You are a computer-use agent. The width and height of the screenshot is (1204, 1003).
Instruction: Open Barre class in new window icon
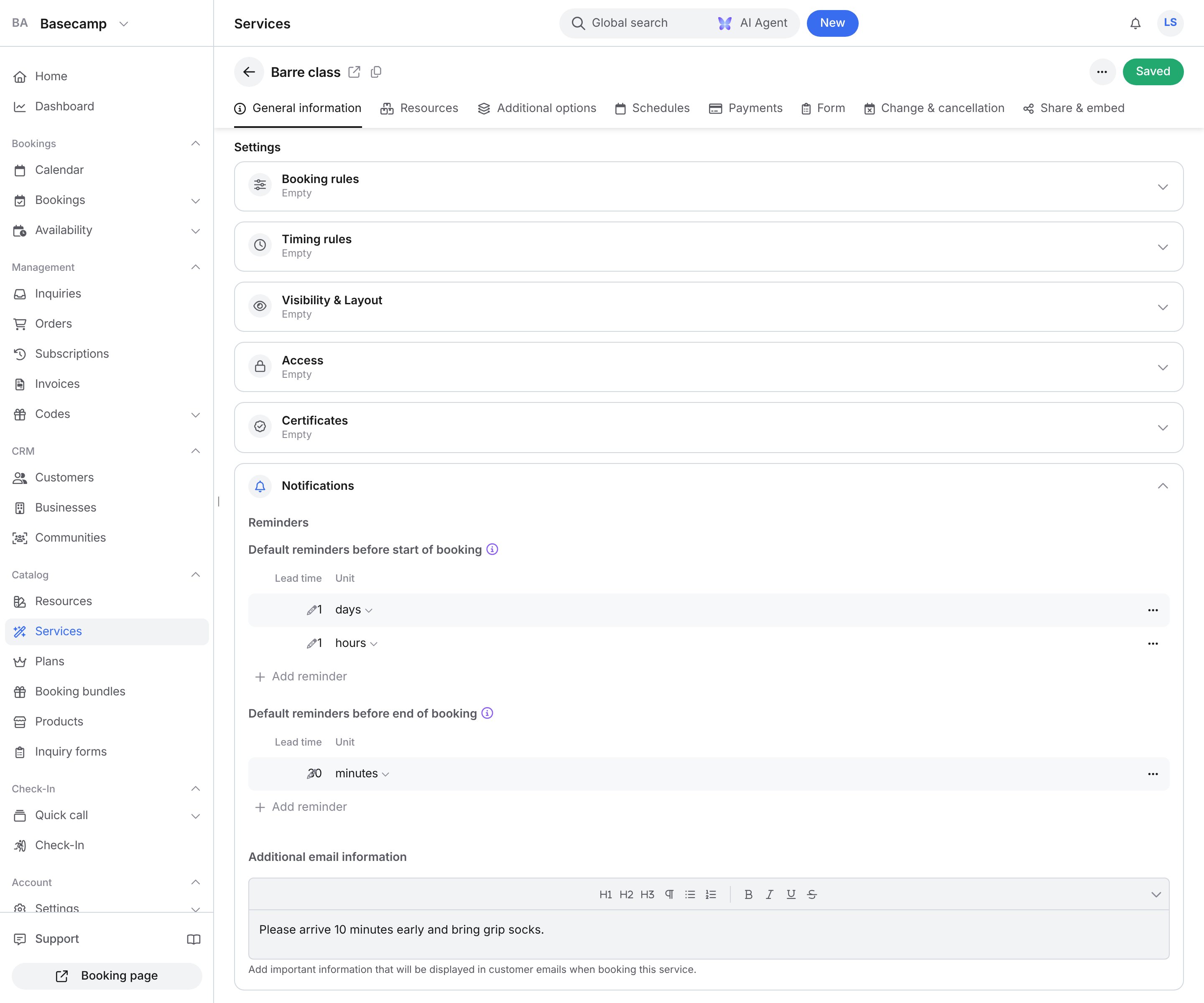(355, 72)
